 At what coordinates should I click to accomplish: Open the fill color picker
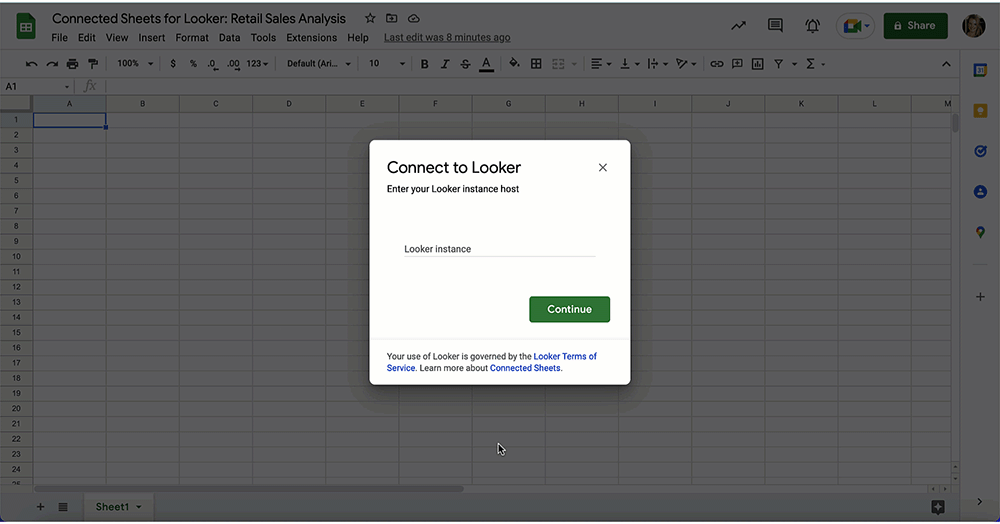[x=514, y=64]
